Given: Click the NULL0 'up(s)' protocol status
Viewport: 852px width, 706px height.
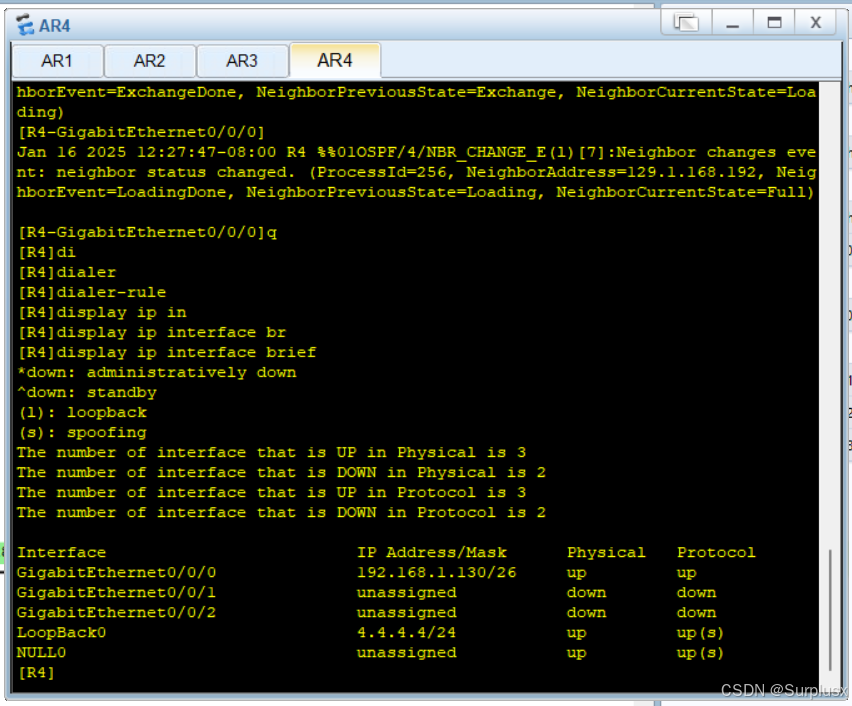Looking at the screenshot, I should (x=700, y=652).
